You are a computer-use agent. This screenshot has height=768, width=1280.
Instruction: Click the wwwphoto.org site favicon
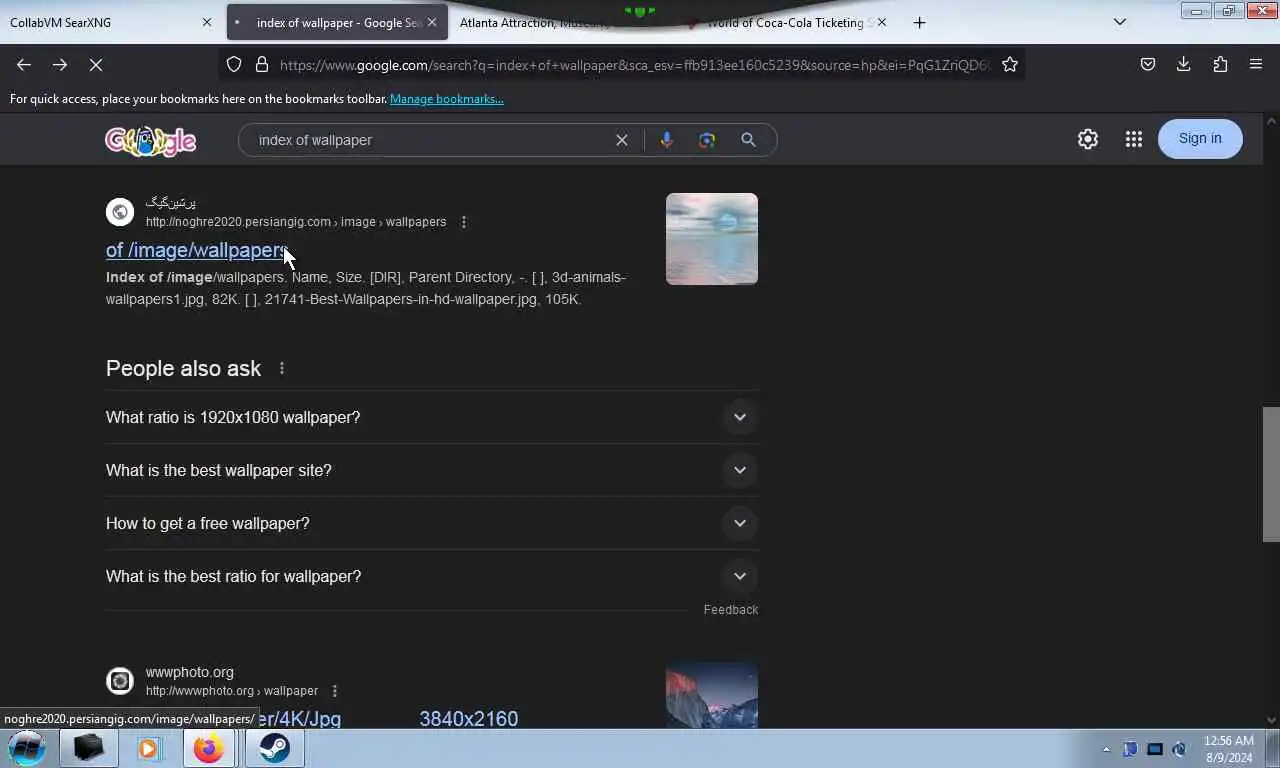pyautogui.click(x=120, y=681)
